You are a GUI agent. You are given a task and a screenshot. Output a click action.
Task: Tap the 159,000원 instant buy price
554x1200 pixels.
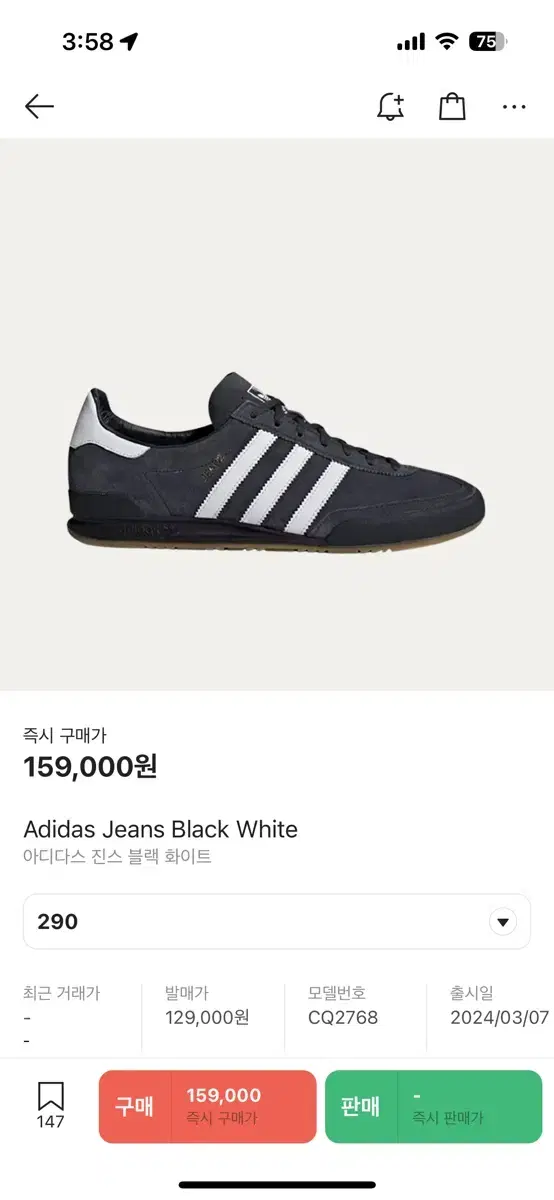click(x=90, y=767)
